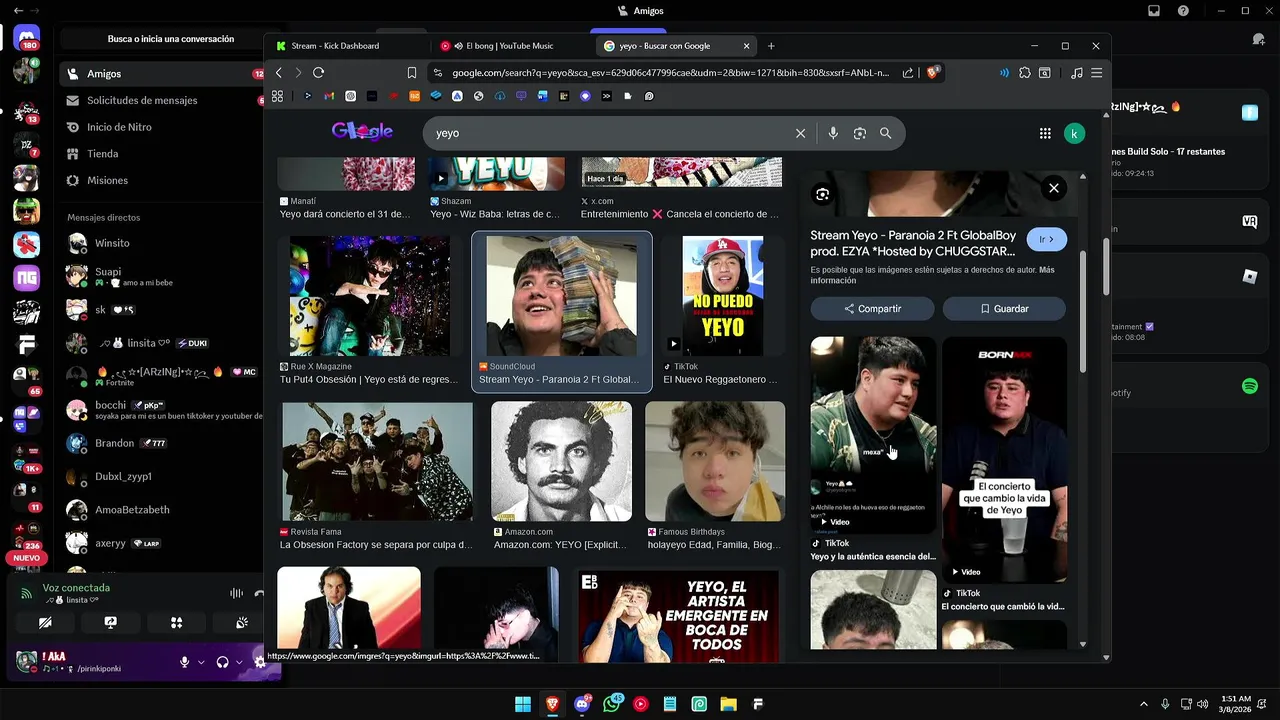The image size is (1280, 720).
Task: Open the music note playlist icon
Action: click(1076, 73)
